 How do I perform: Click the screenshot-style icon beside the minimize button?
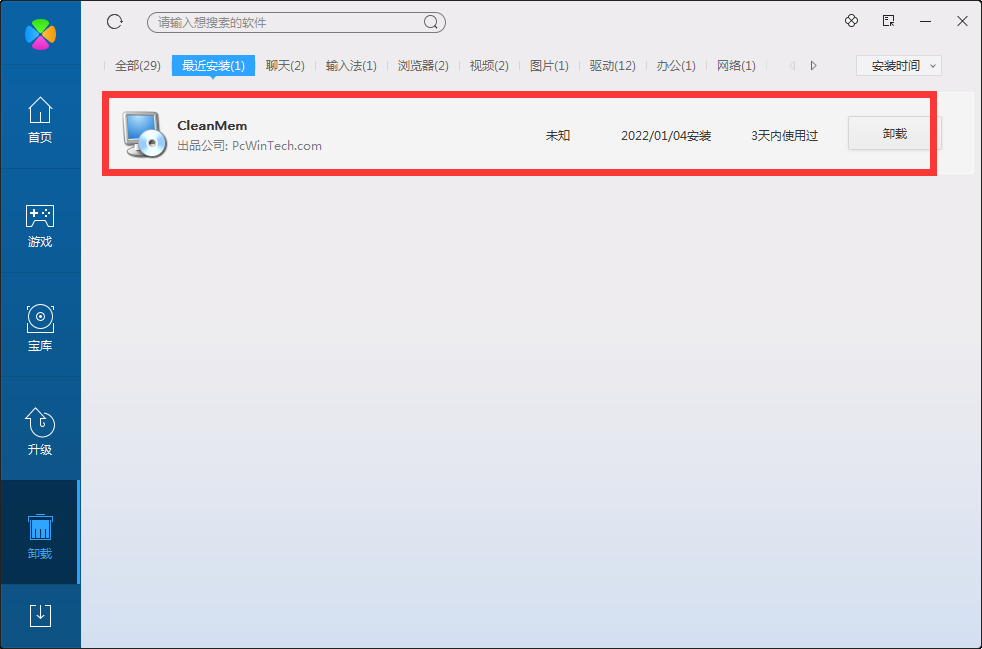(887, 20)
